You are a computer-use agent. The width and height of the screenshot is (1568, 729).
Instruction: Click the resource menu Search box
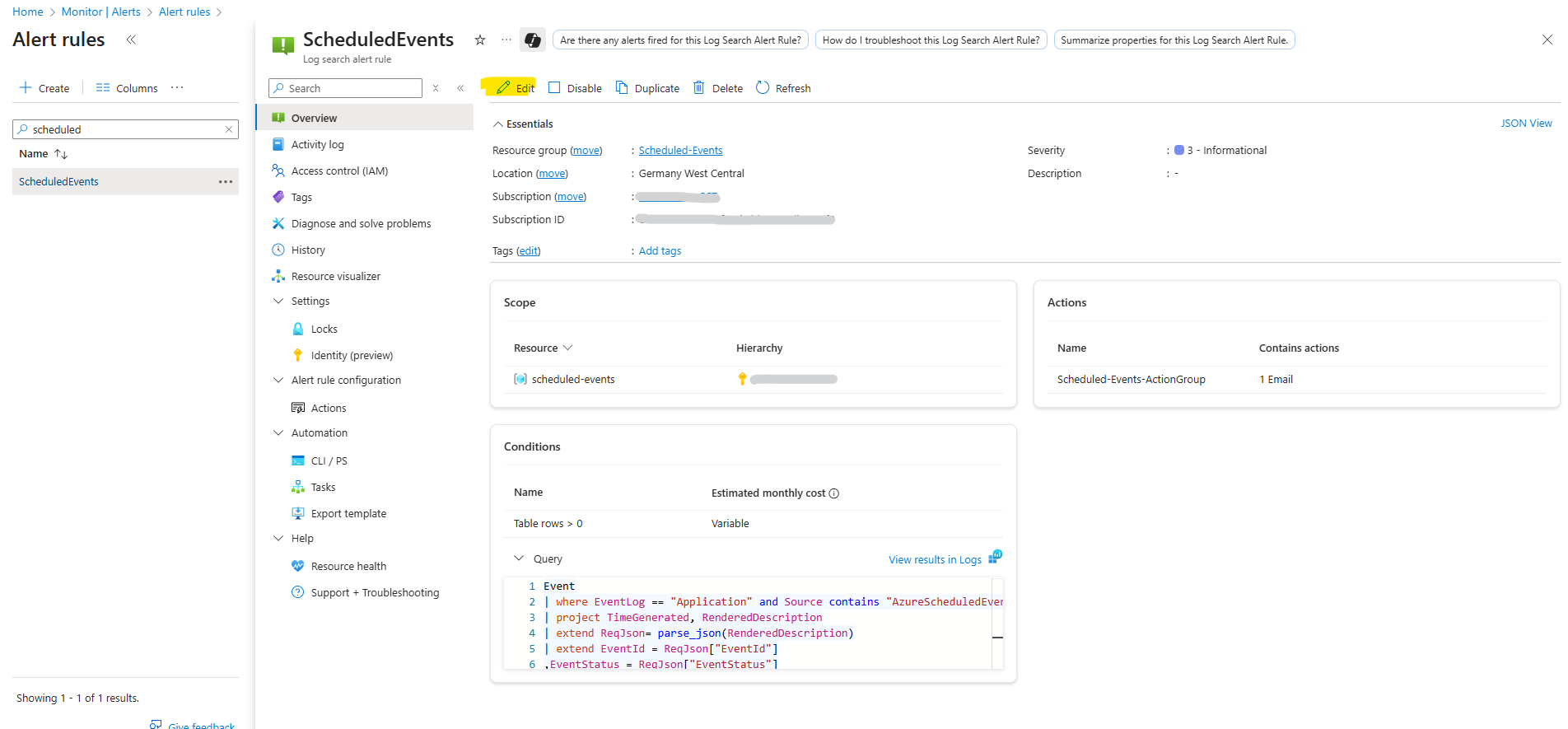(345, 88)
